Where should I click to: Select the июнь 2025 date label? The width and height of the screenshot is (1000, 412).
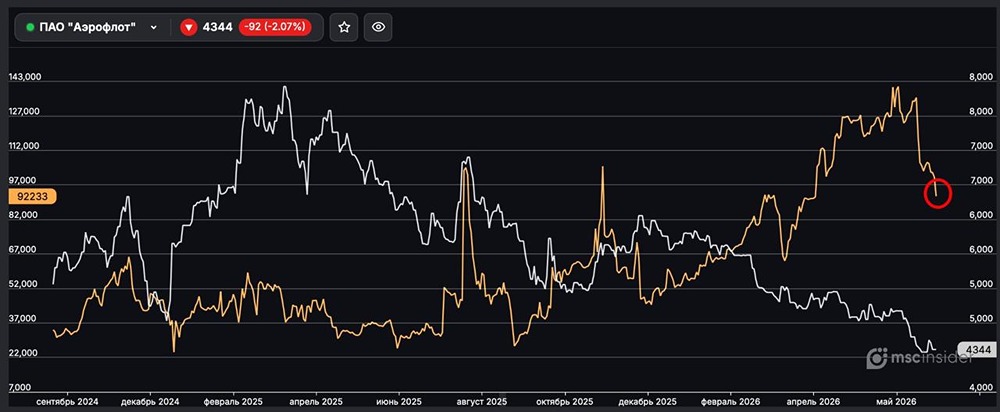coord(399,402)
